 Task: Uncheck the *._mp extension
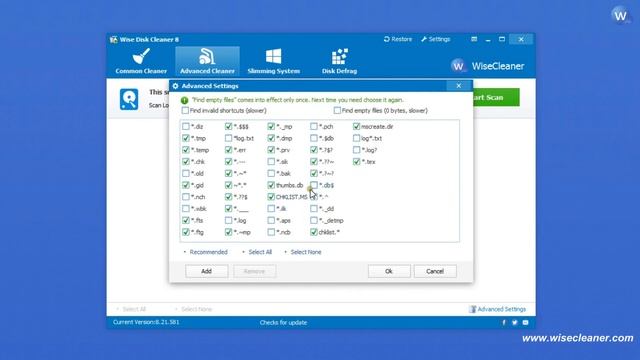point(271,127)
